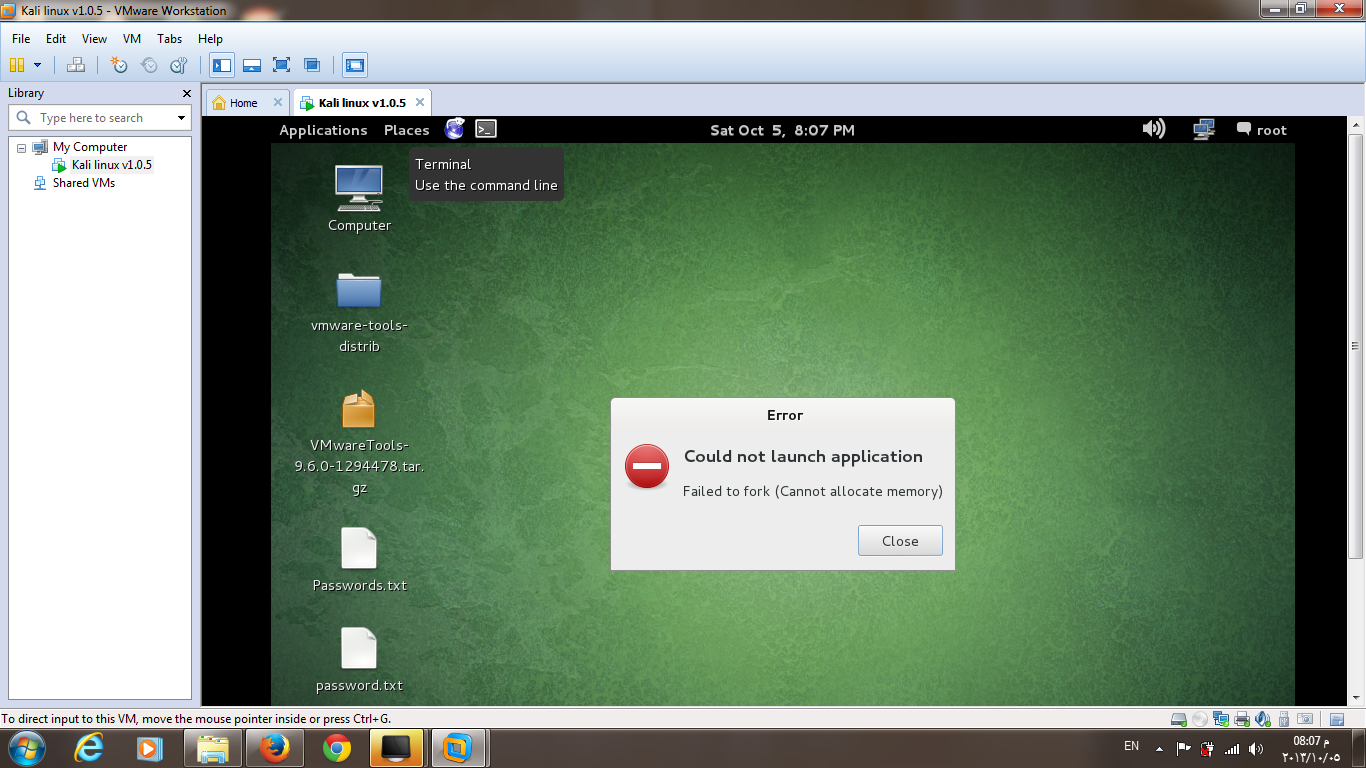Select My Computer in the Library
Viewport: 1366px width, 768px height.
(x=90, y=147)
